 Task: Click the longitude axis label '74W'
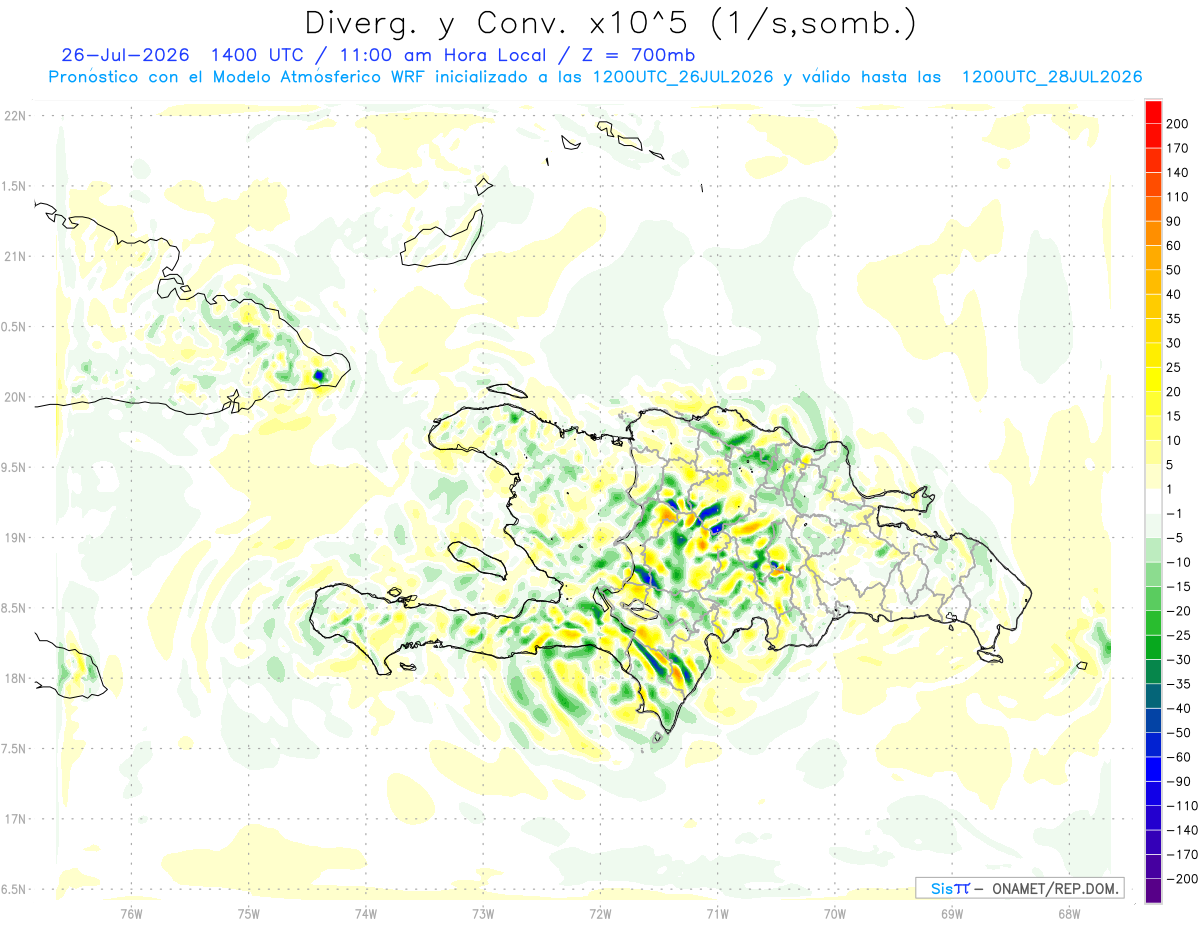(366, 914)
